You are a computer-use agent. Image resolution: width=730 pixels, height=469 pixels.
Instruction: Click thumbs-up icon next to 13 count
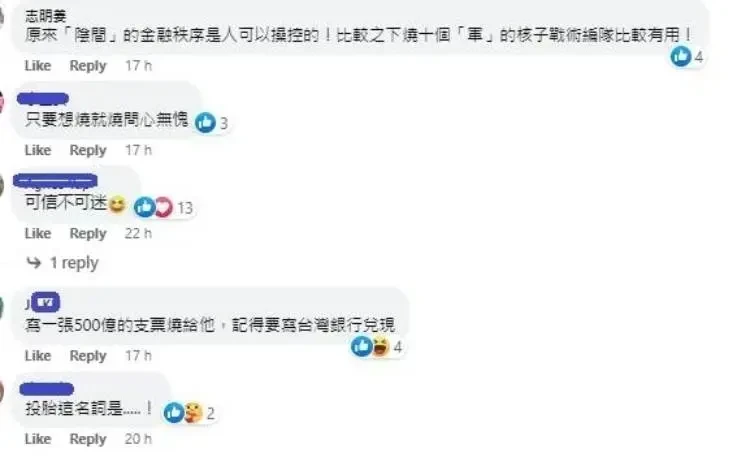tap(144, 207)
